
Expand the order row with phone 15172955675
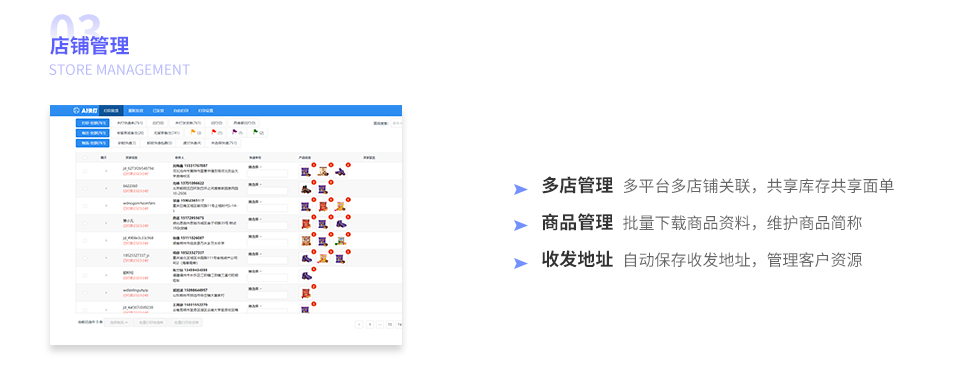(106, 223)
